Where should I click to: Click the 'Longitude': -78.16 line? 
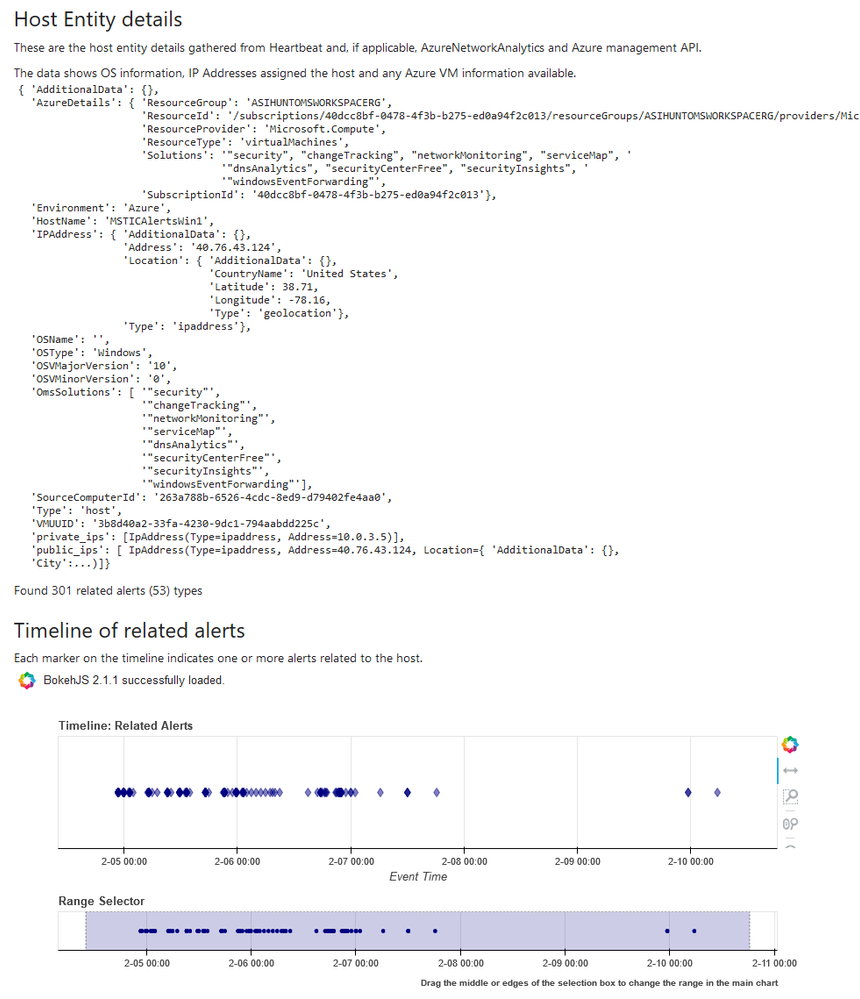coord(270,300)
